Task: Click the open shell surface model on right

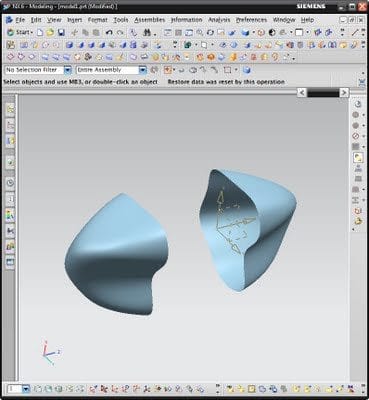Action: point(248,230)
